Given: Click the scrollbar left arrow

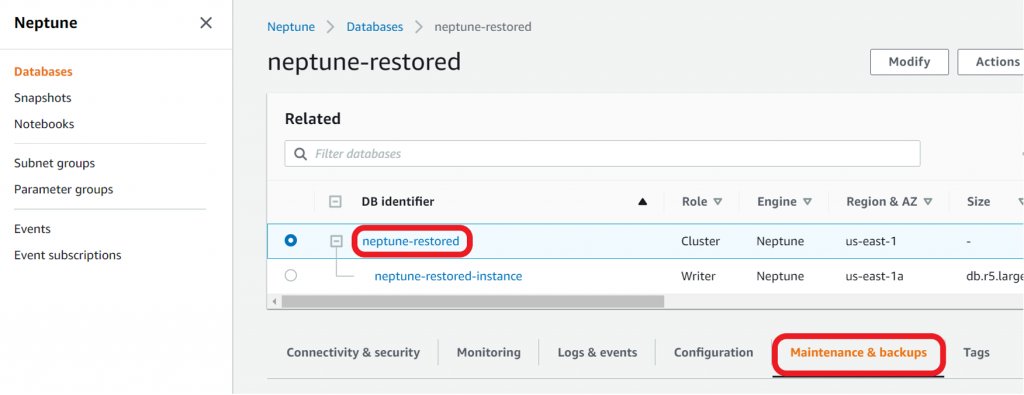Looking at the screenshot, I should point(274,302).
